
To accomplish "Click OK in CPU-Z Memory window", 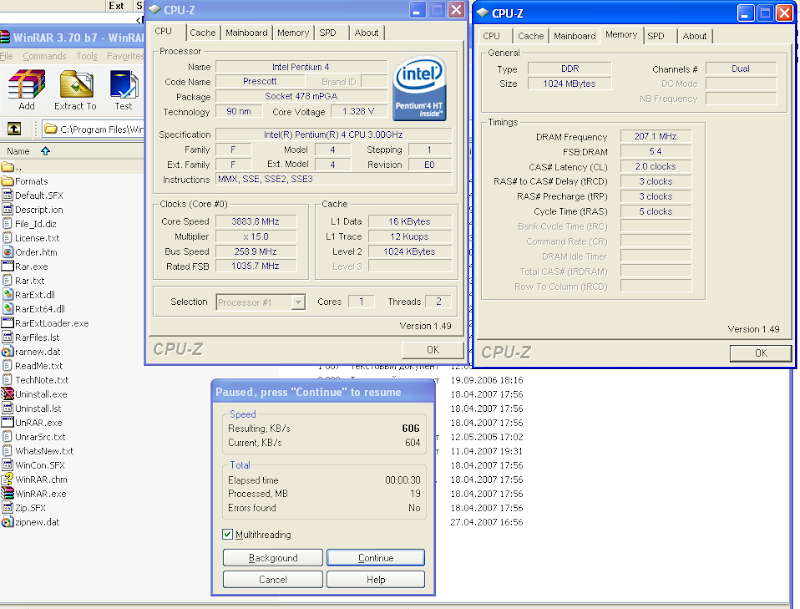I will pos(761,353).
